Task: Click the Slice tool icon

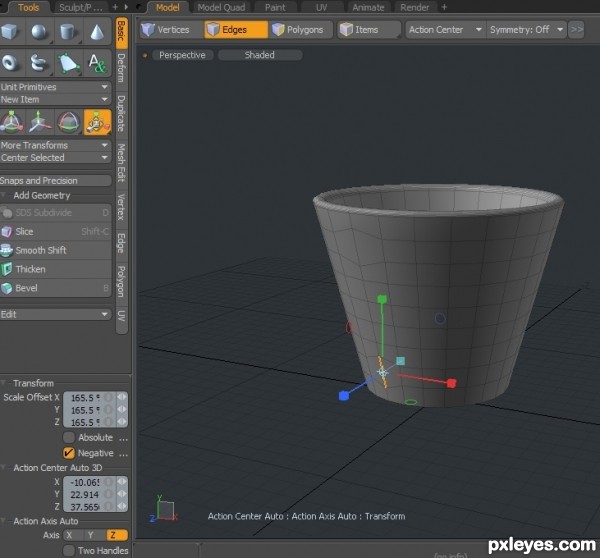Action: tap(7, 232)
